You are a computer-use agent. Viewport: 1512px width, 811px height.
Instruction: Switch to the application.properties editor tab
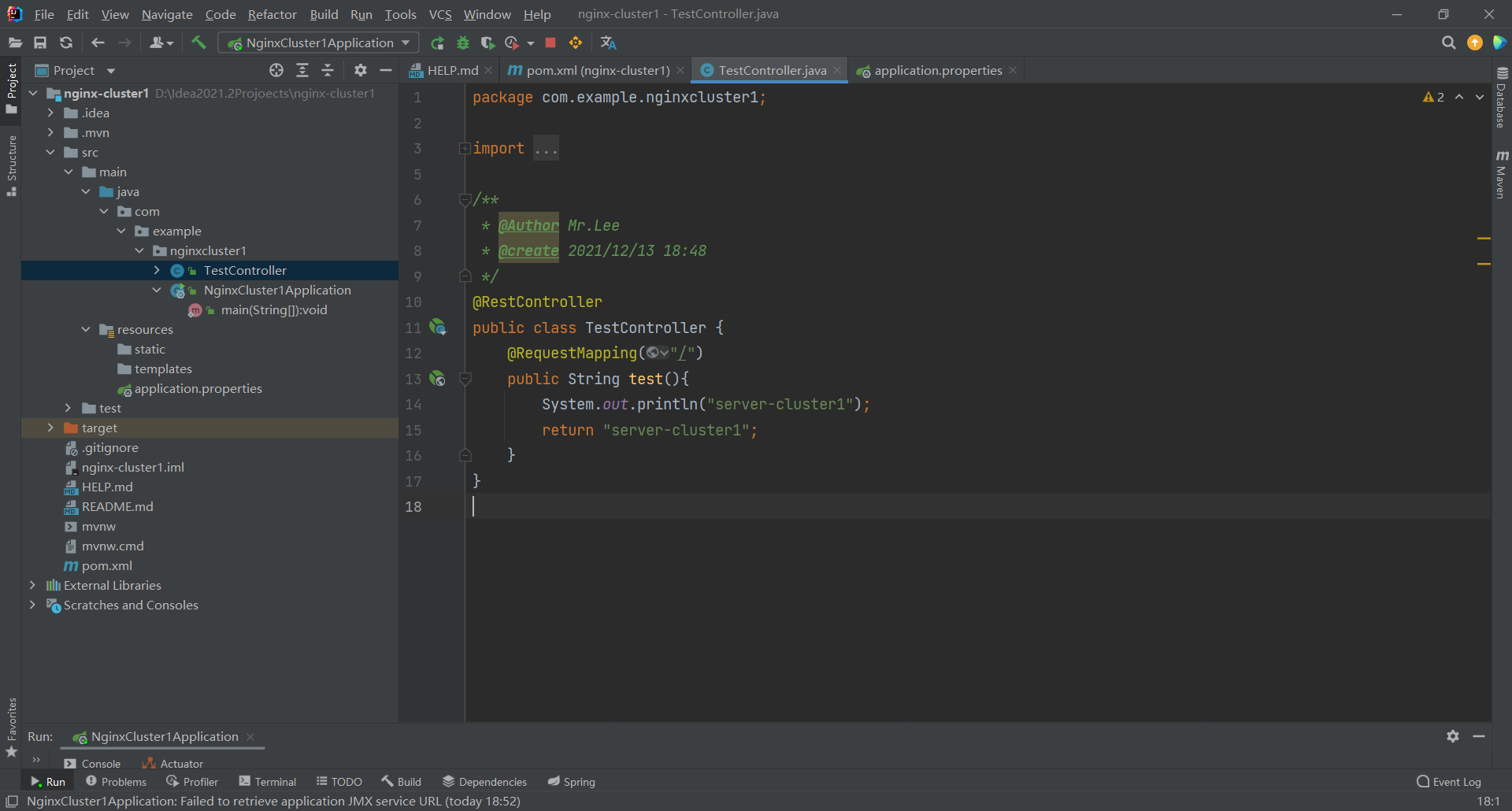point(937,70)
